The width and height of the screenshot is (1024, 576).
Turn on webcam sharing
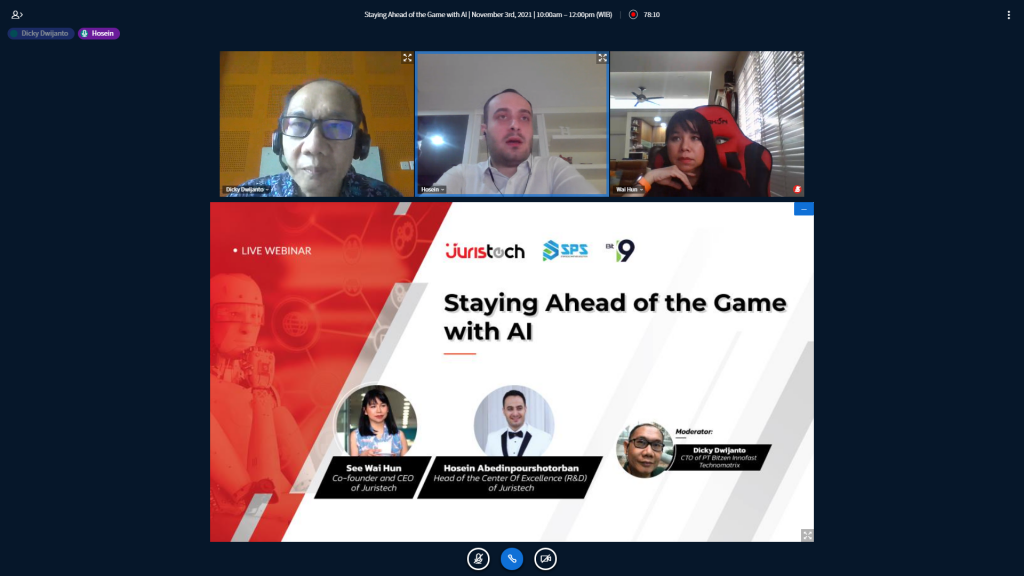(x=545, y=559)
